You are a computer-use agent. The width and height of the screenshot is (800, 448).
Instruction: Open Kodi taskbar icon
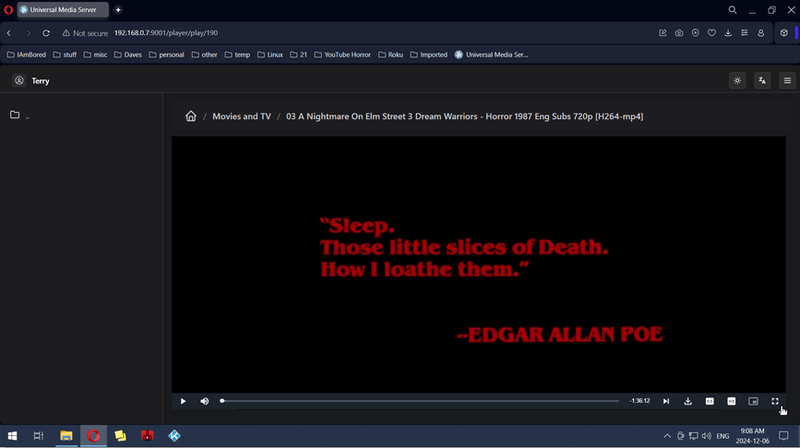click(x=174, y=436)
